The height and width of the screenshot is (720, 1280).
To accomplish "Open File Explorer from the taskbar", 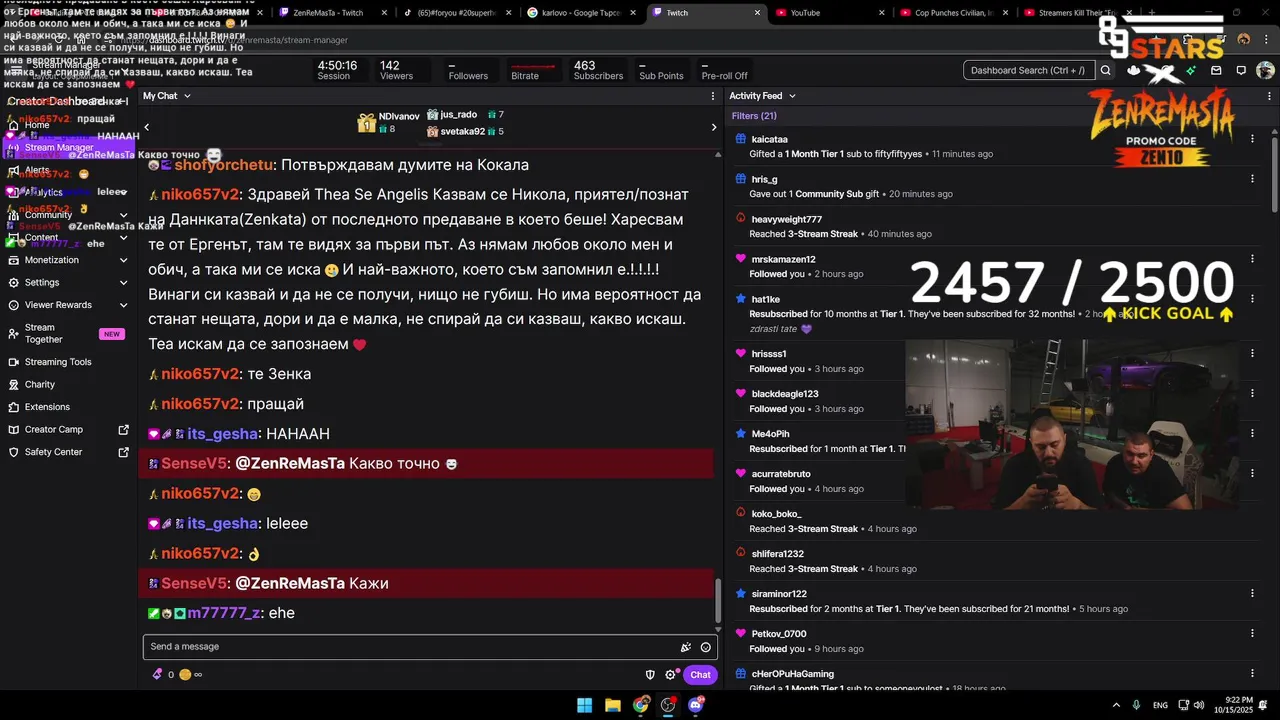I will [x=613, y=705].
